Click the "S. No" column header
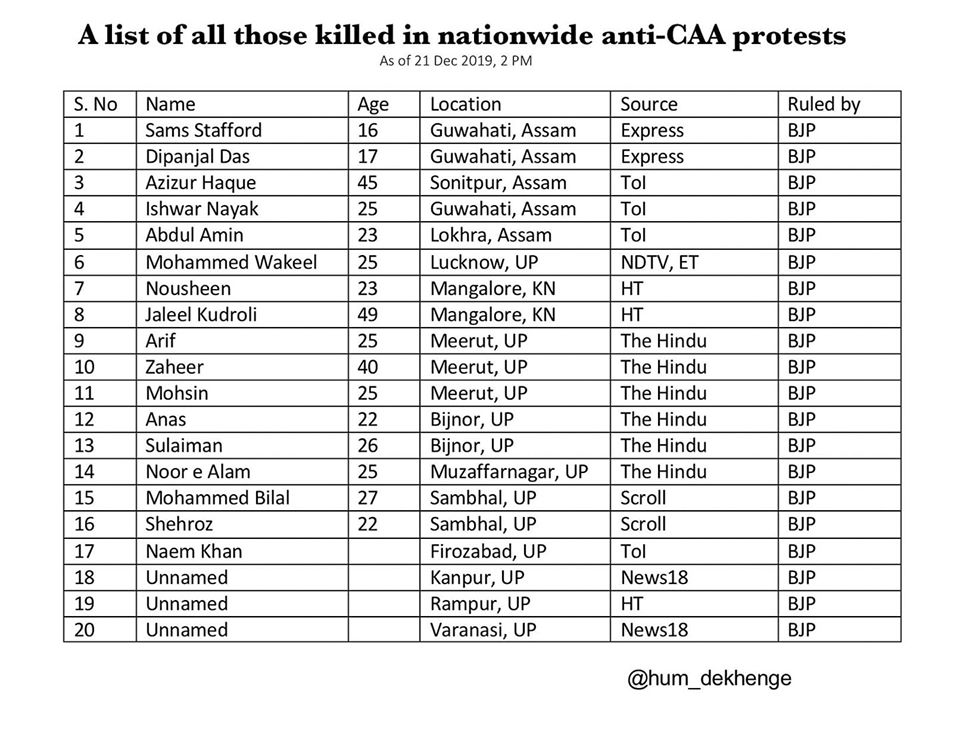The image size is (960, 750). pyautogui.click(x=96, y=104)
